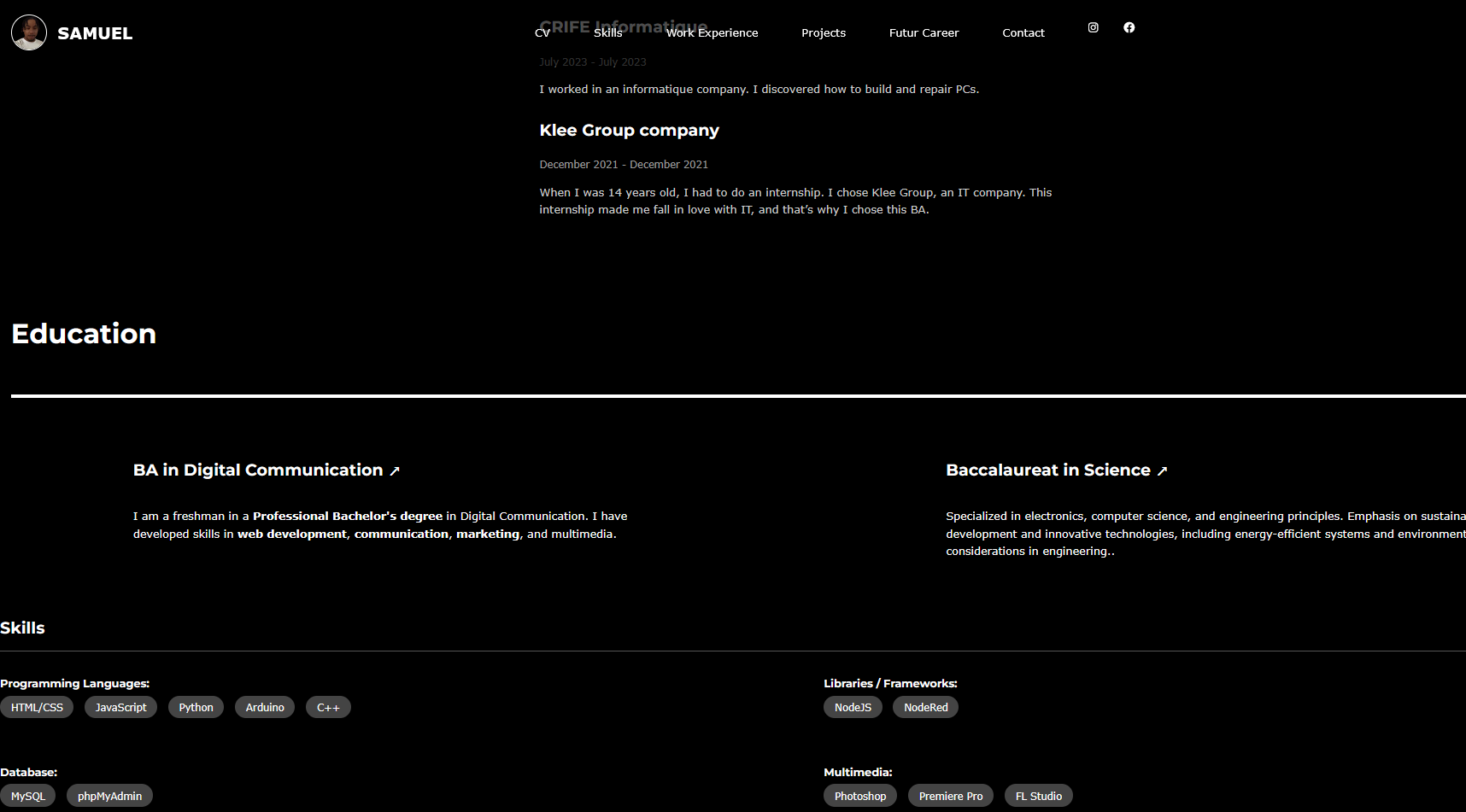
Task: Click the Arduino skill badge
Action: [265, 707]
